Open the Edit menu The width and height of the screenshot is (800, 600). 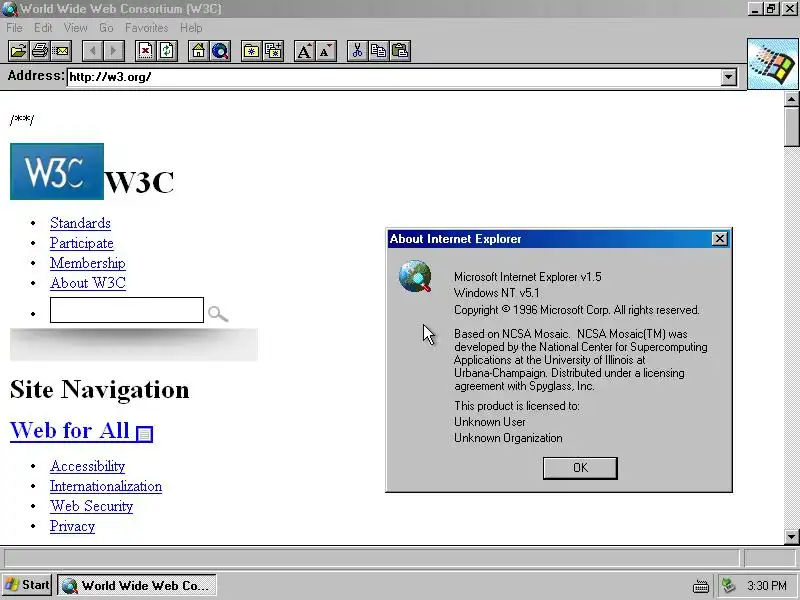(x=43, y=28)
